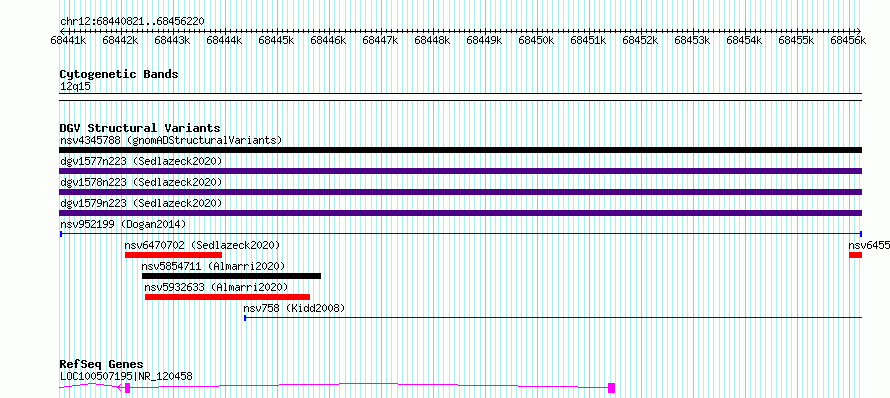Click the 68448k ruler tick label

click(432, 40)
